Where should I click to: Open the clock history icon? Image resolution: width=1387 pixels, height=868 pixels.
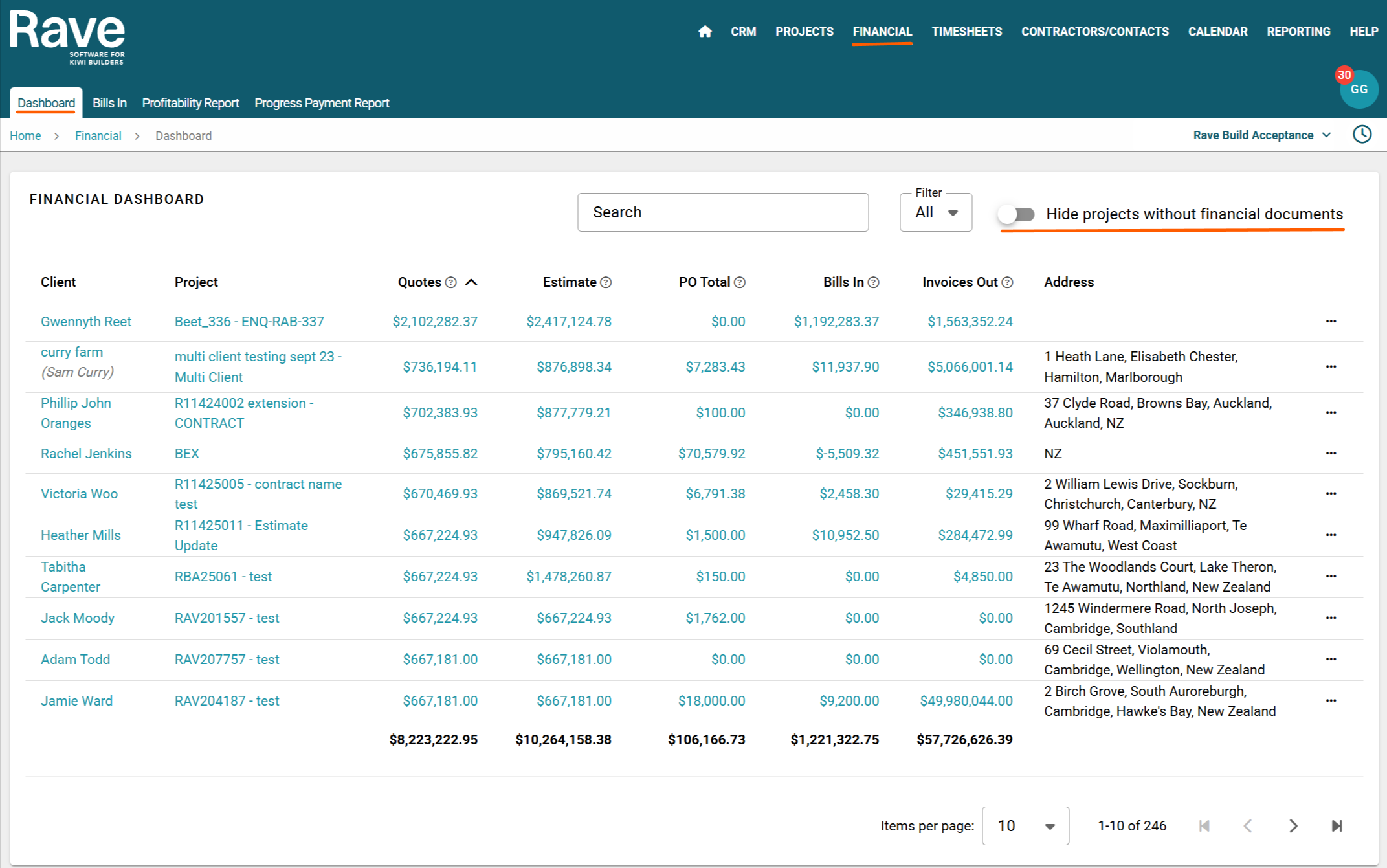[1362, 135]
